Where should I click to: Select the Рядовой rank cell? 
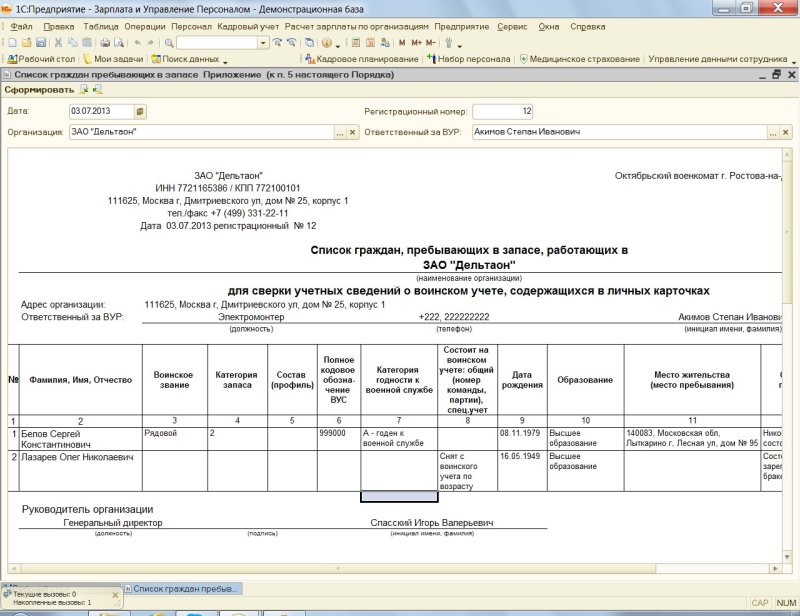coord(175,439)
